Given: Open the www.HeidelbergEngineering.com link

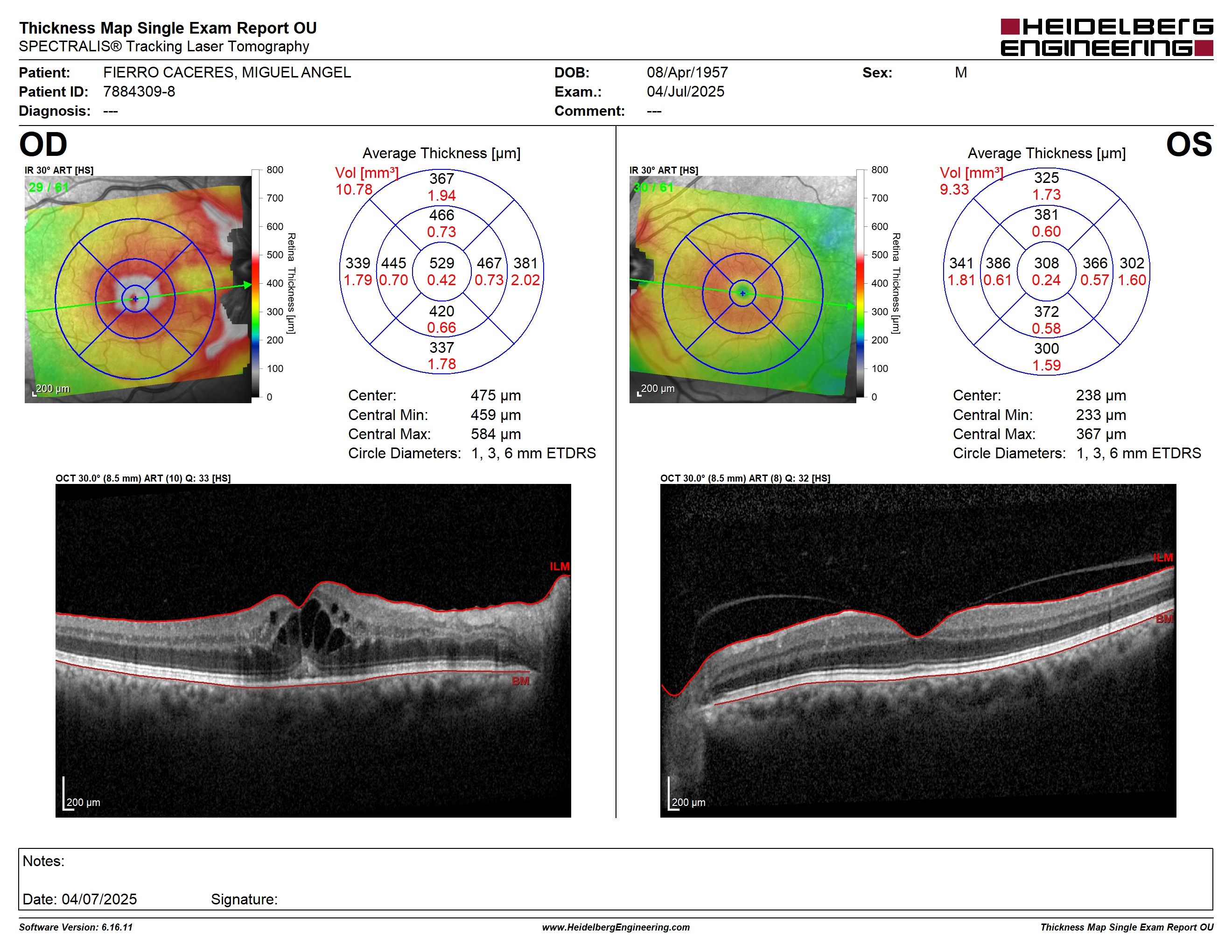Looking at the screenshot, I should [x=616, y=927].
